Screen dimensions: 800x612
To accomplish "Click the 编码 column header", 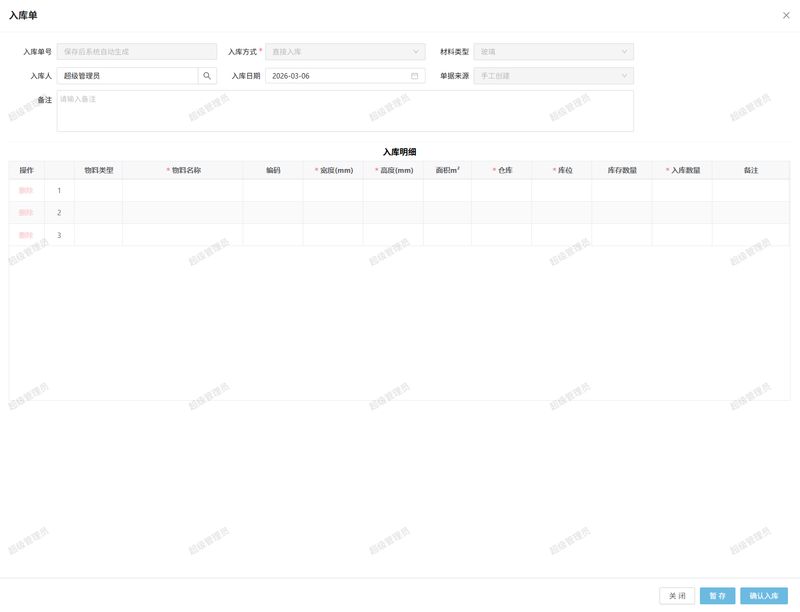I will (273, 170).
